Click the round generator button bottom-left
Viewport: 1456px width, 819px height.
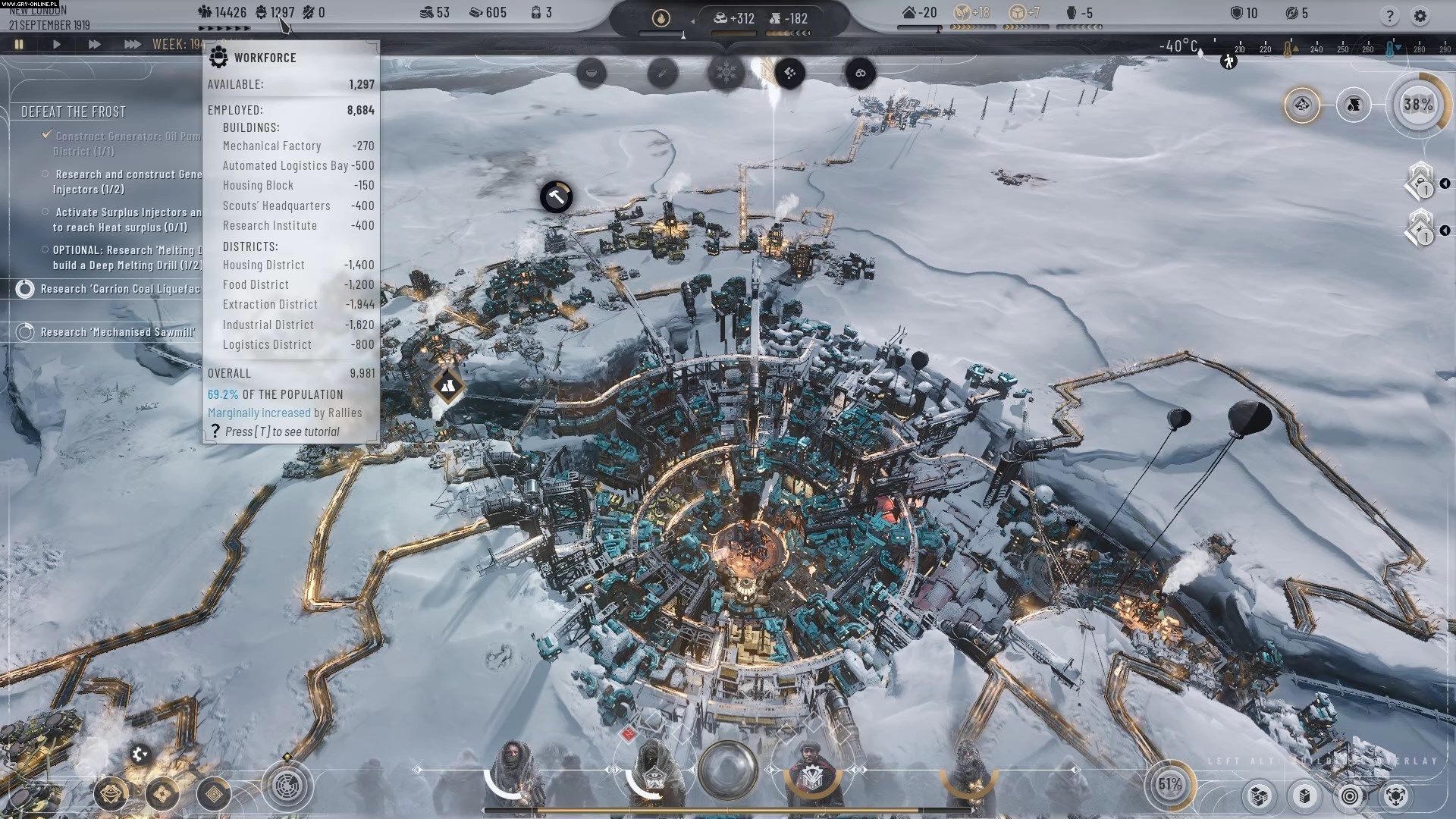tap(288, 786)
